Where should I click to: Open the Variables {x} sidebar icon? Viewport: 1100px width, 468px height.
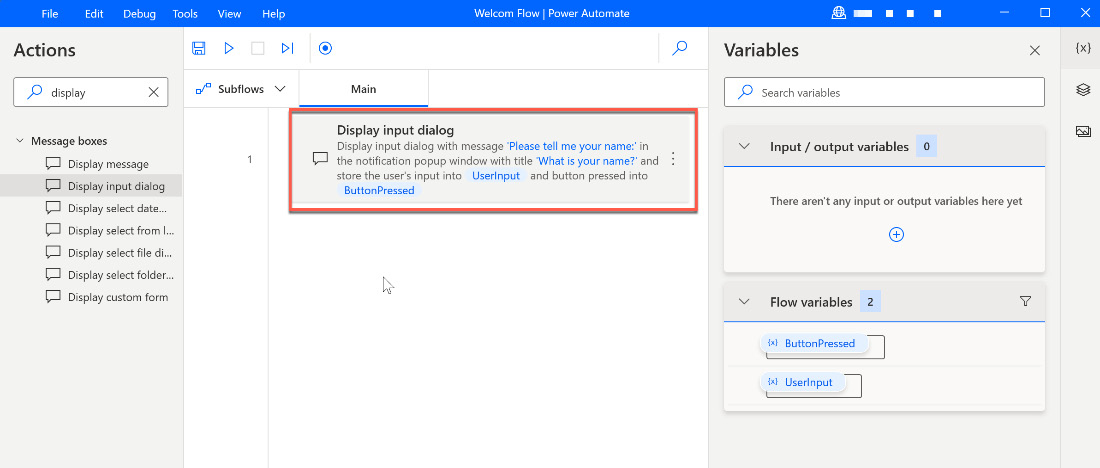click(1083, 48)
